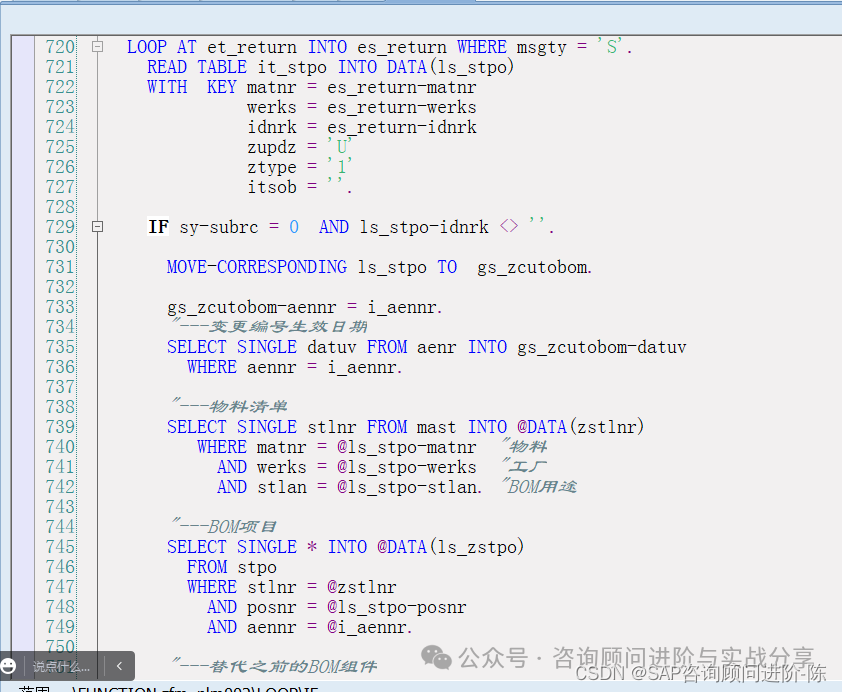842x692 pixels.
Task: Click 'stpo' table name on line 746
Action: click(257, 567)
